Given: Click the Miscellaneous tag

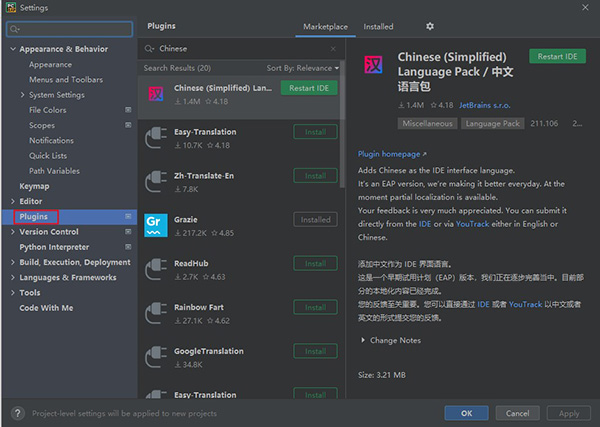Looking at the screenshot, I should point(427,124).
